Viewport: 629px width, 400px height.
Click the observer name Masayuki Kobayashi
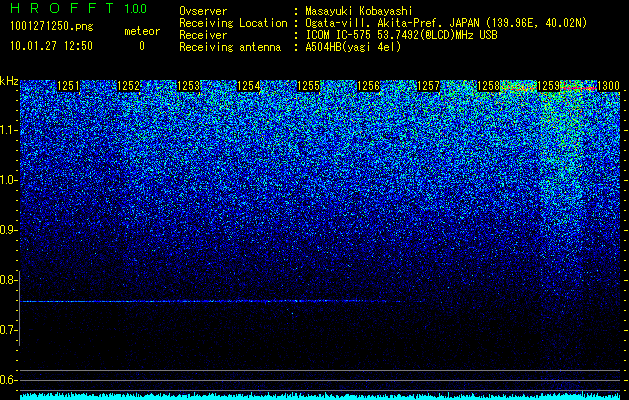tap(359, 11)
